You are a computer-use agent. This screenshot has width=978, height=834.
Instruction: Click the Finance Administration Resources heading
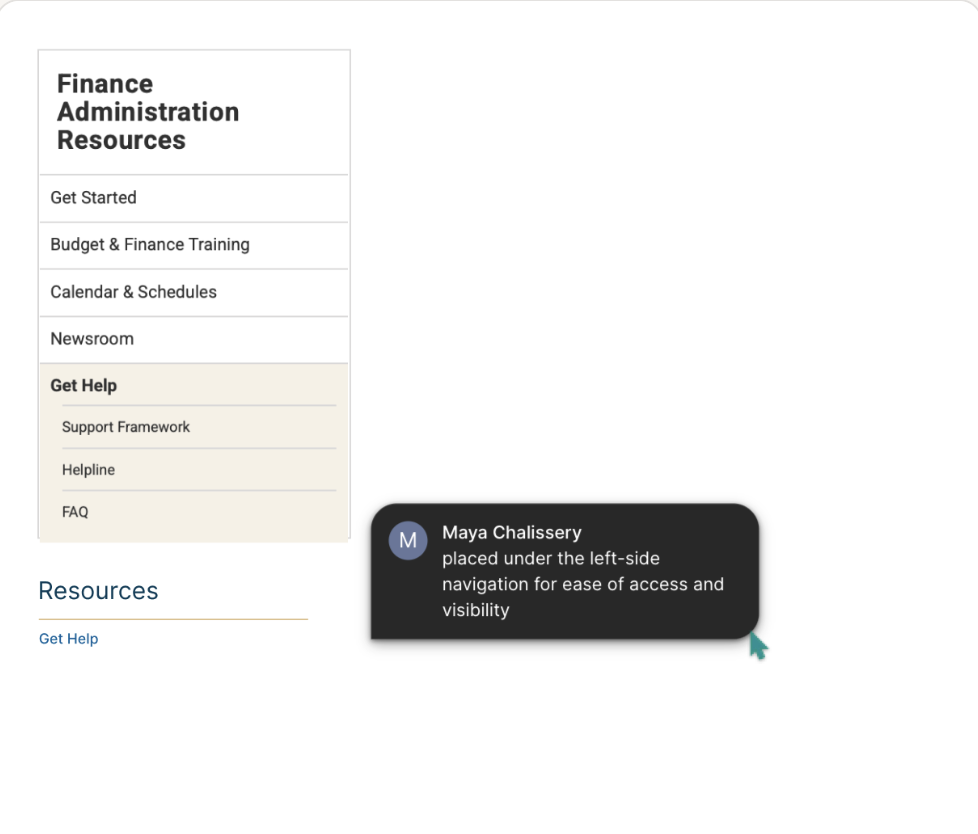[148, 112]
